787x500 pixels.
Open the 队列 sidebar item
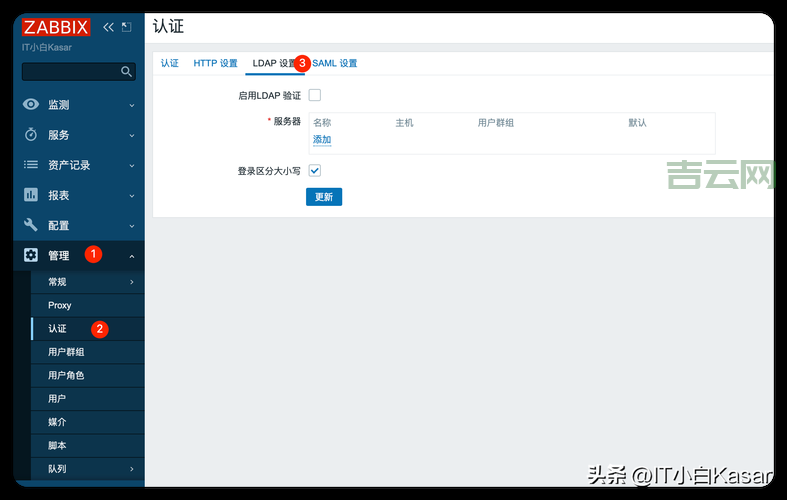point(88,469)
